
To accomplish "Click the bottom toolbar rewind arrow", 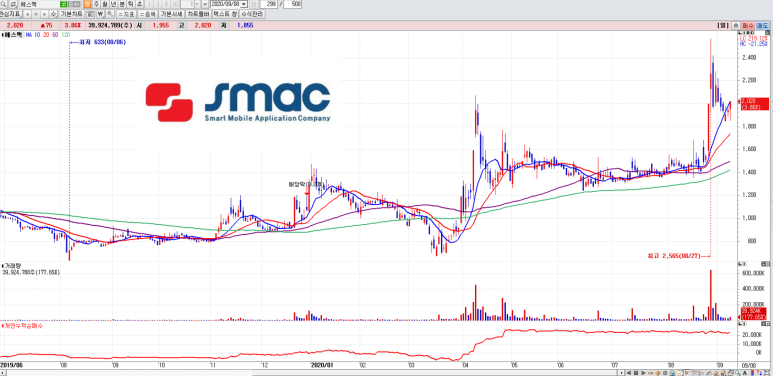I will [629, 373].
